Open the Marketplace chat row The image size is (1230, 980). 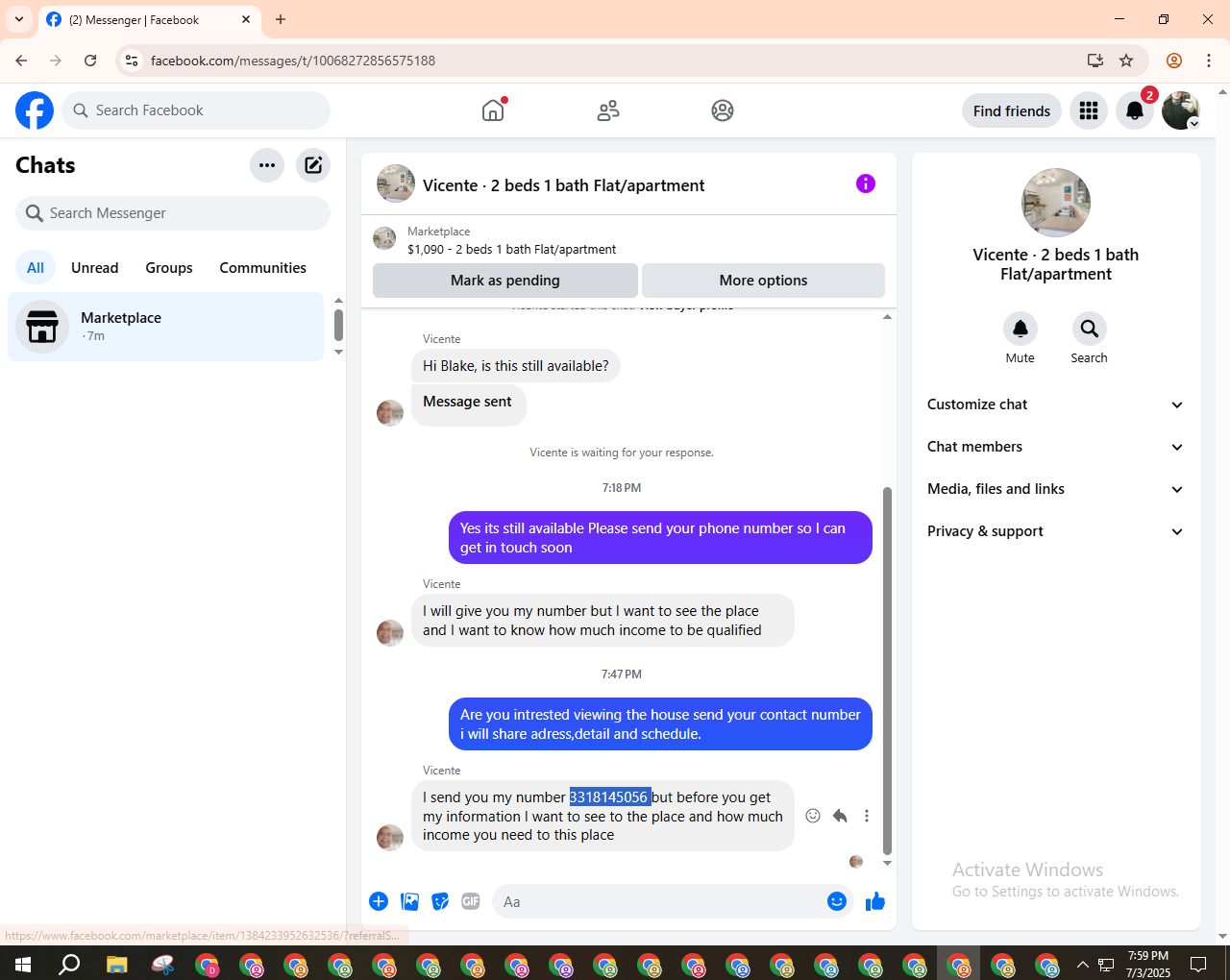[166, 327]
